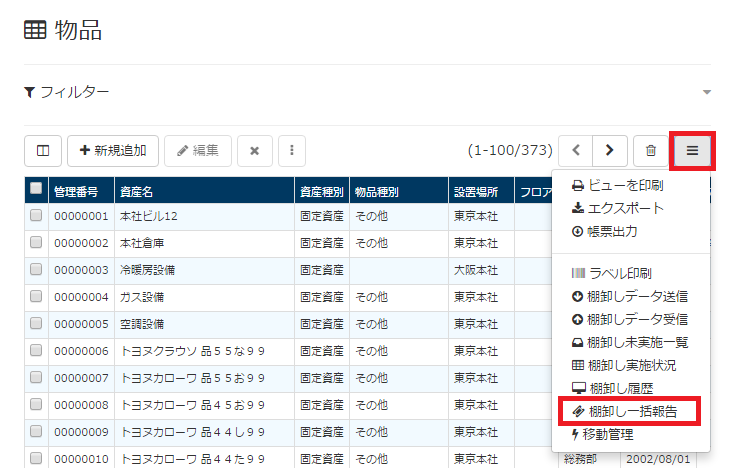Screen dimensions: 739x468
Task: Select 棚卸しデータ送信 menu entry
Action: (630, 296)
